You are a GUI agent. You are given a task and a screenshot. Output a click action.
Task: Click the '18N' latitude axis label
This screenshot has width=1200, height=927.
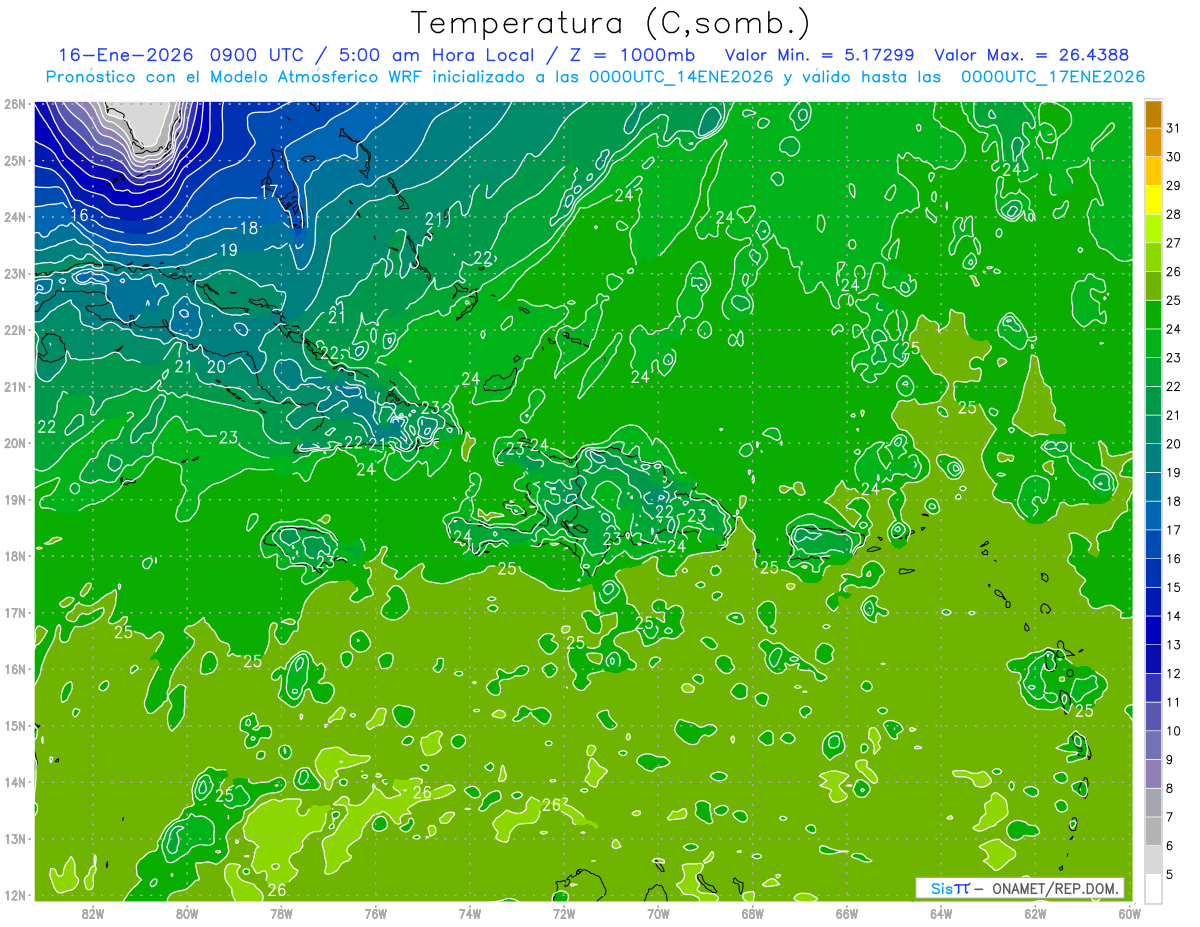click(x=15, y=556)
